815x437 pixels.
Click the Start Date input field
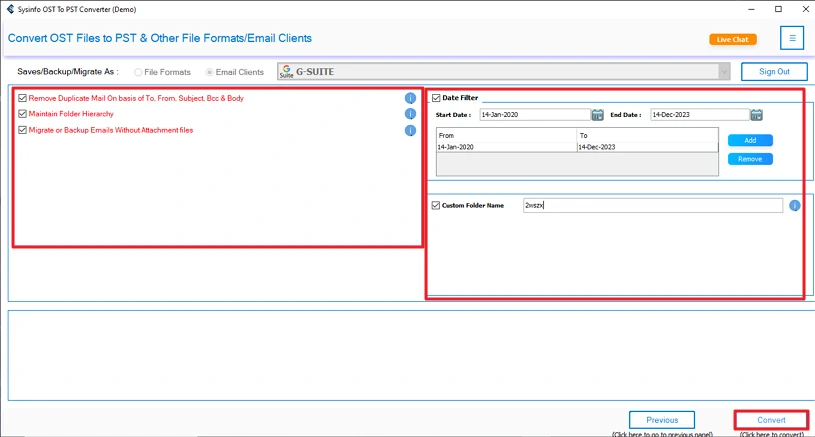pyautogui.click(x=535, y=114)
